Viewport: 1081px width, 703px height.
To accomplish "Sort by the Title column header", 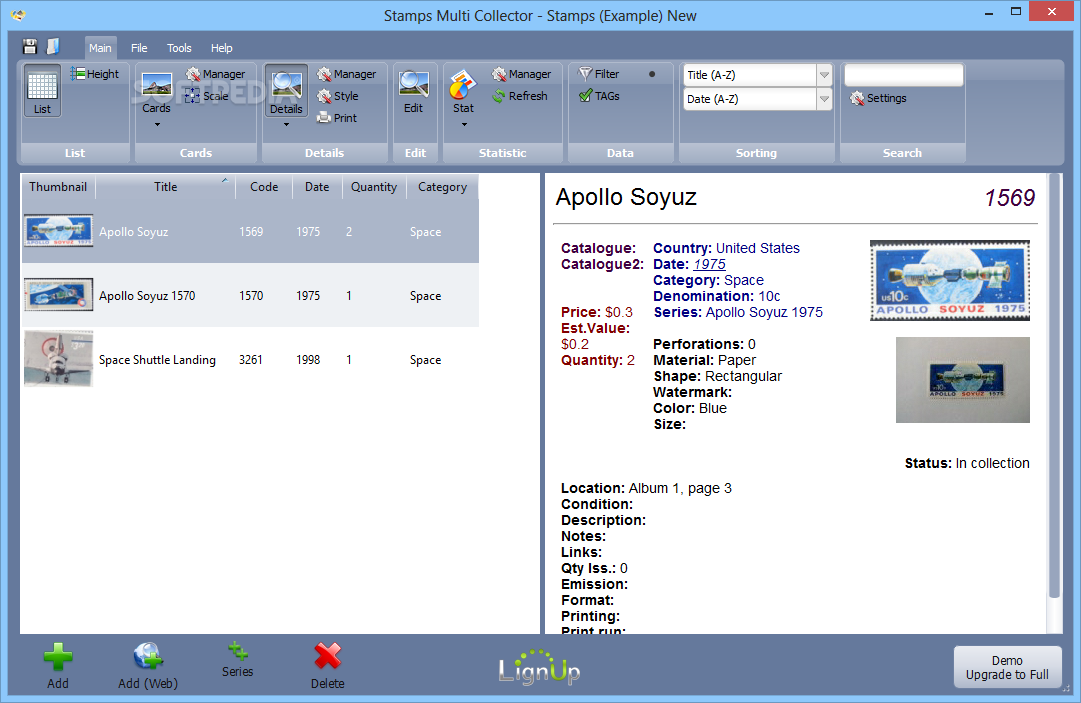I will 165,187.
